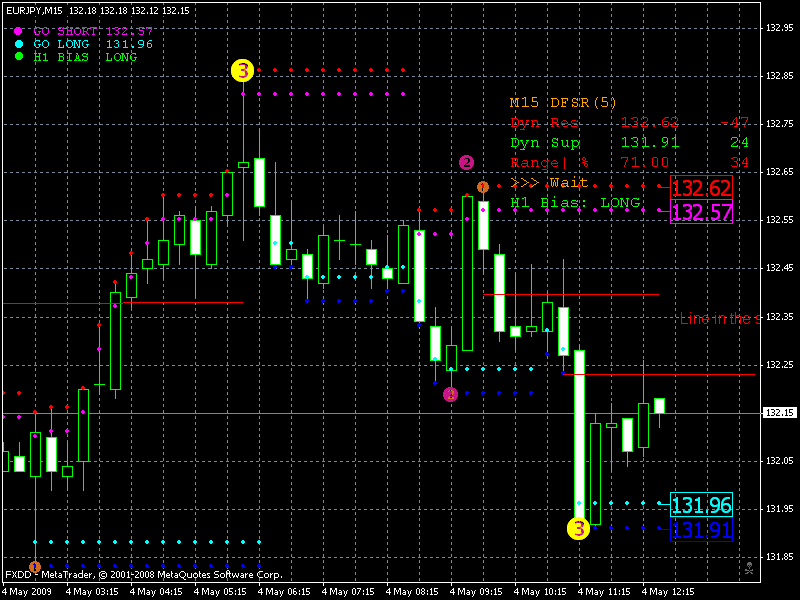Click the skull icon in chart corner
Screen dimensions: 800x600
749,568
